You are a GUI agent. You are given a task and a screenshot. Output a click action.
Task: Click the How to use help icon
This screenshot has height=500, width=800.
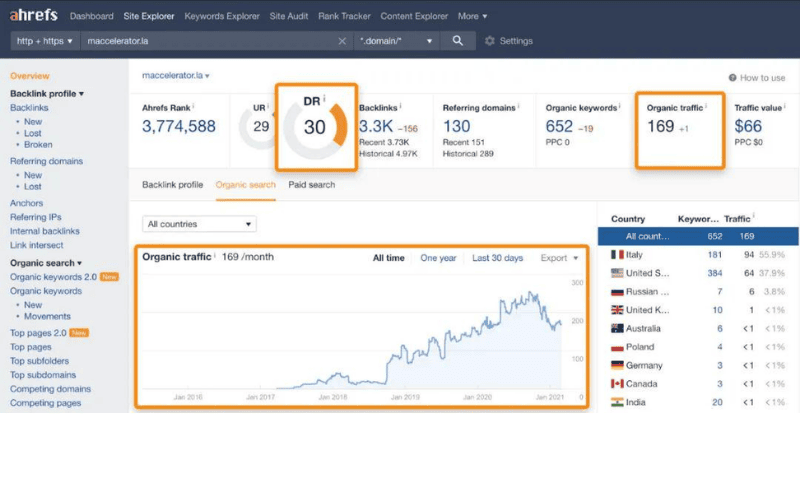click(x=732, y=78)
